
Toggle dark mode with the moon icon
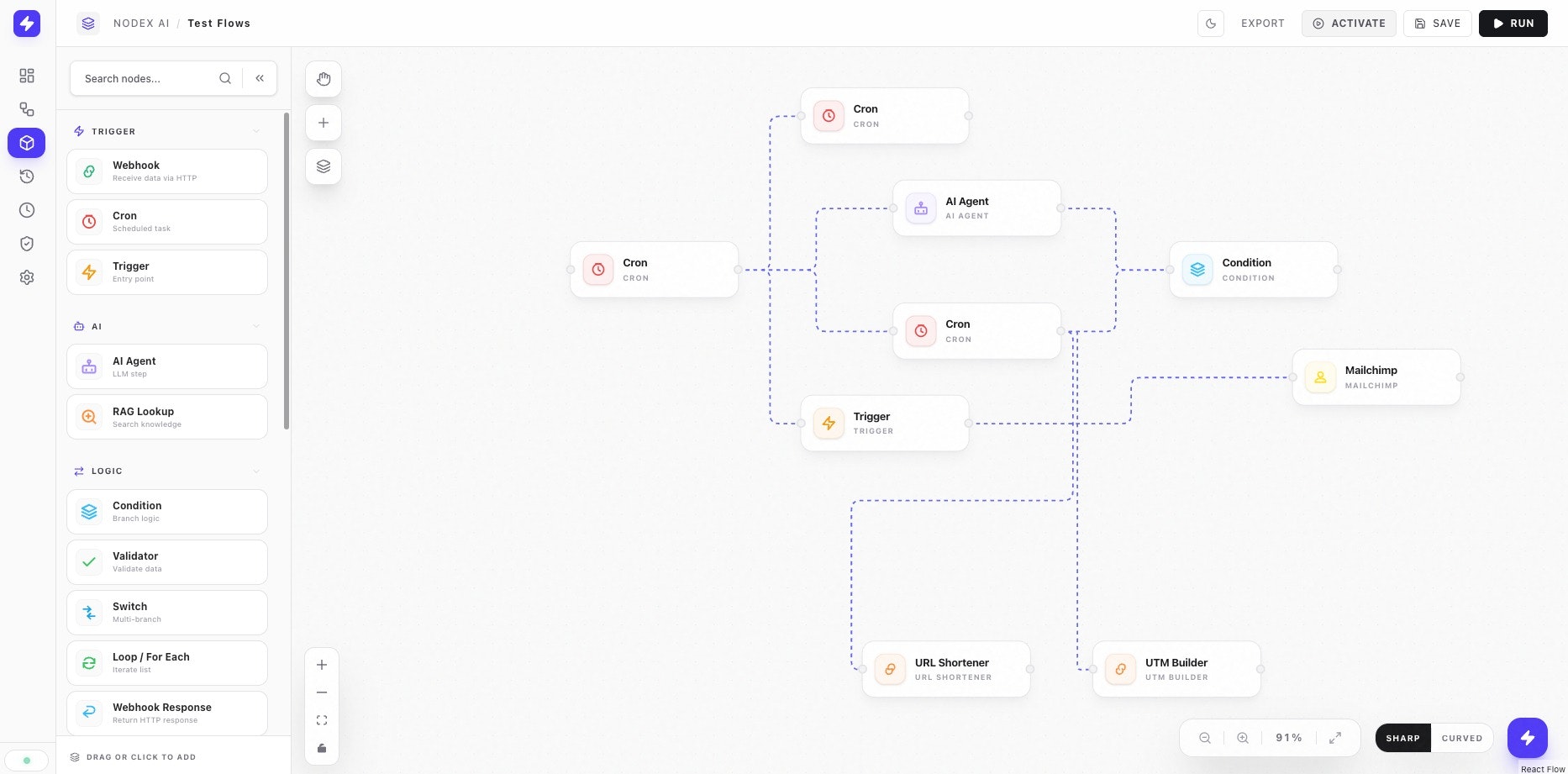coord(1210,24)
